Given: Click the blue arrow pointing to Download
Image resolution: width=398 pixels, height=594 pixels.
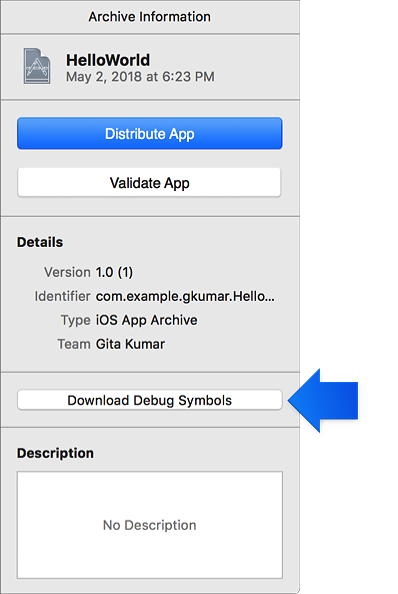Looking at the screenshot, I should [323, 400].
